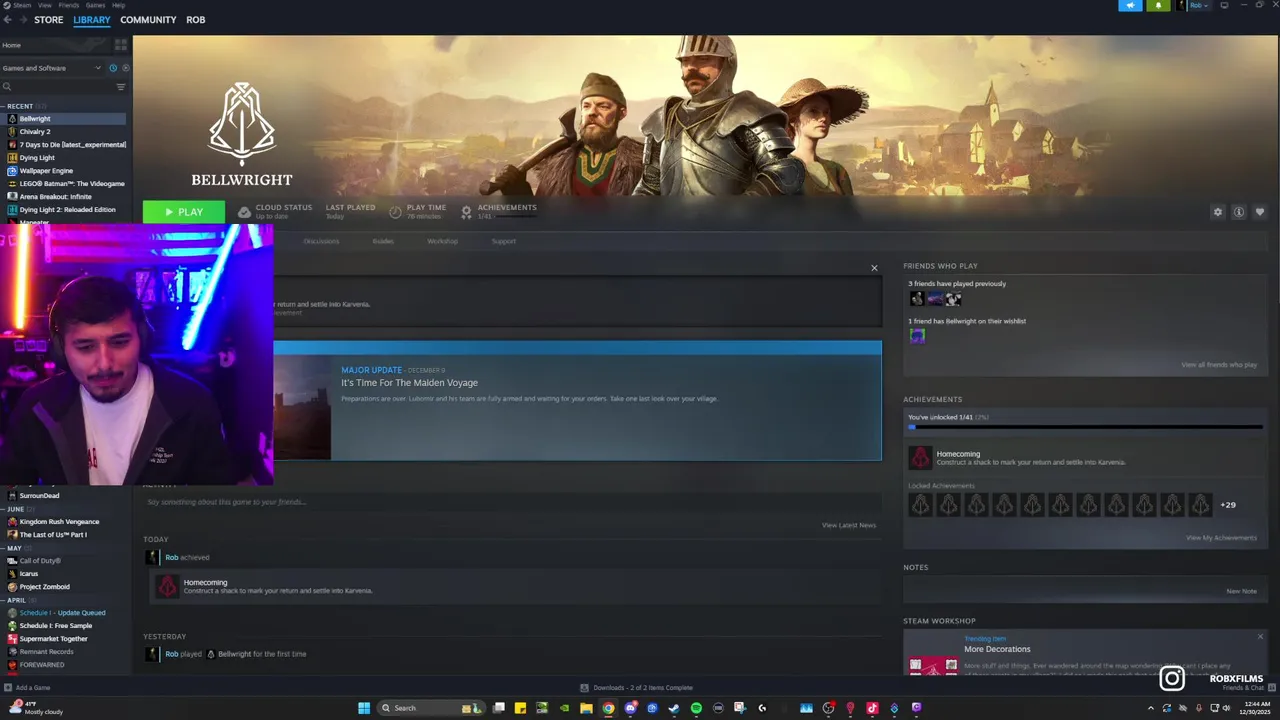Open the wishlist friend's avatar
The image size is (1280, 720).
pos(917,336)
